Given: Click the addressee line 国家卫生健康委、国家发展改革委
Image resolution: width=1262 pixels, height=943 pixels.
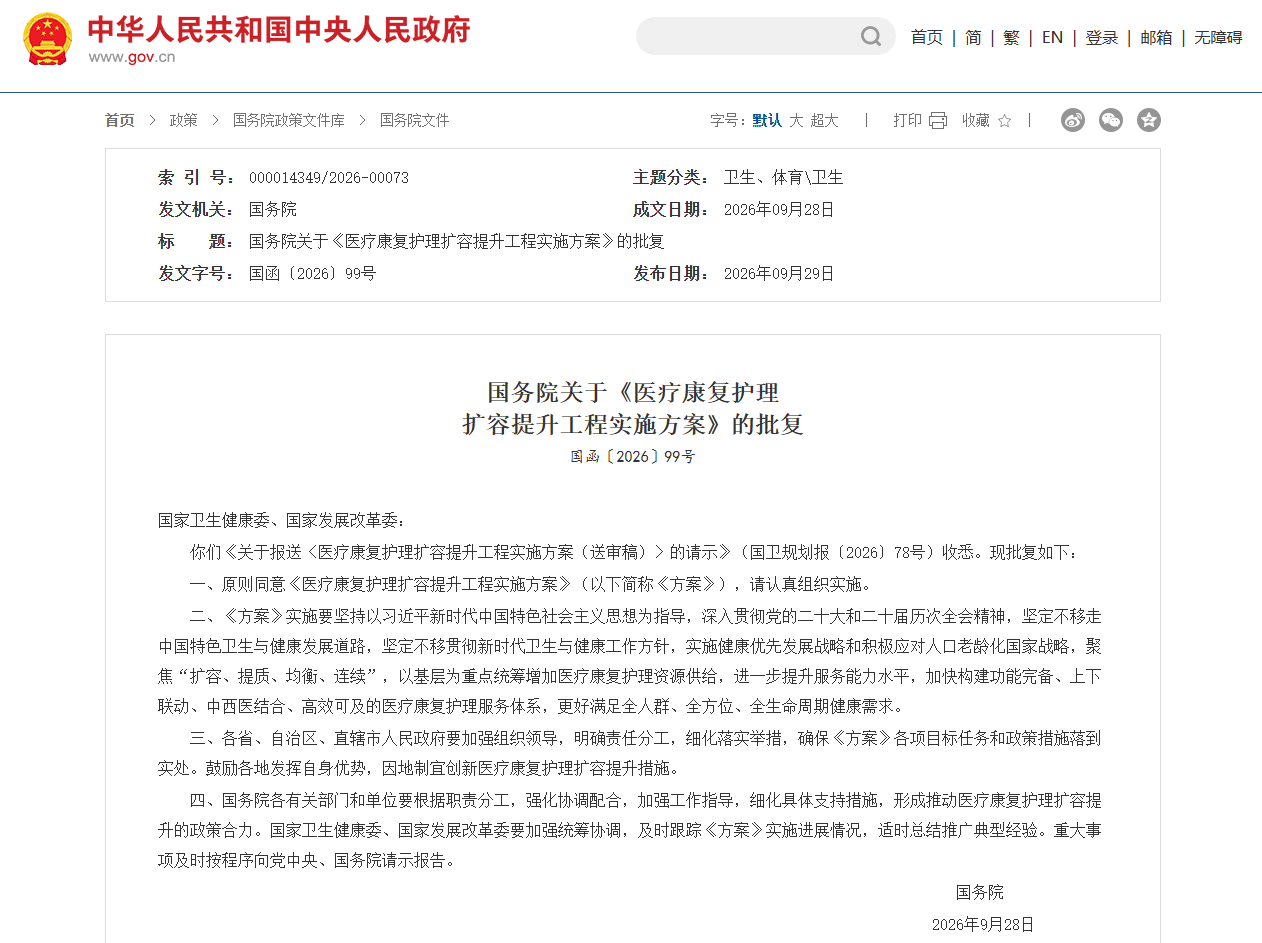Looking at the screenshot, I should click(x=282, y=521).
